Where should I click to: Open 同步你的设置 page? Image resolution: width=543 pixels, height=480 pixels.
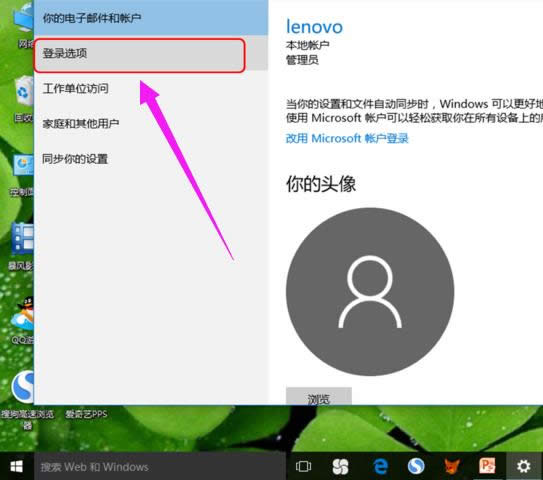tap(75, 159)
